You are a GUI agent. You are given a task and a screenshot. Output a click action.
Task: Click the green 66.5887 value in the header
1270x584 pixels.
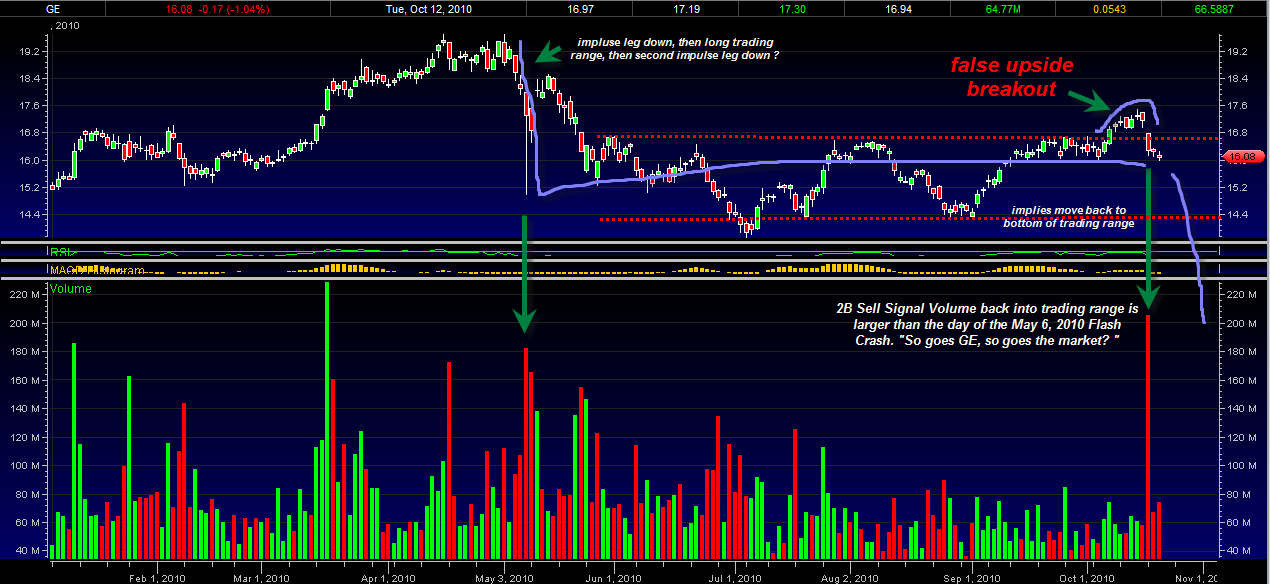point(1214,8)
